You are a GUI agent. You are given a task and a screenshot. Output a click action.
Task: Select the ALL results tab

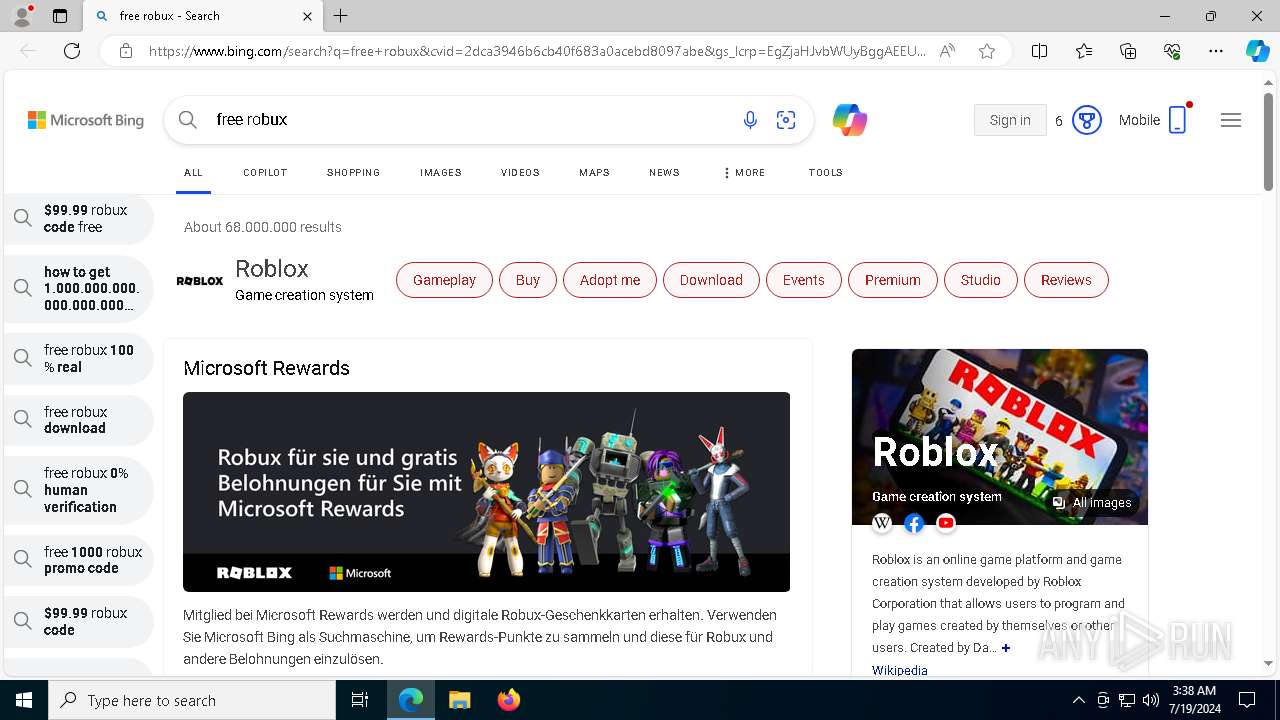pos(193,173)
